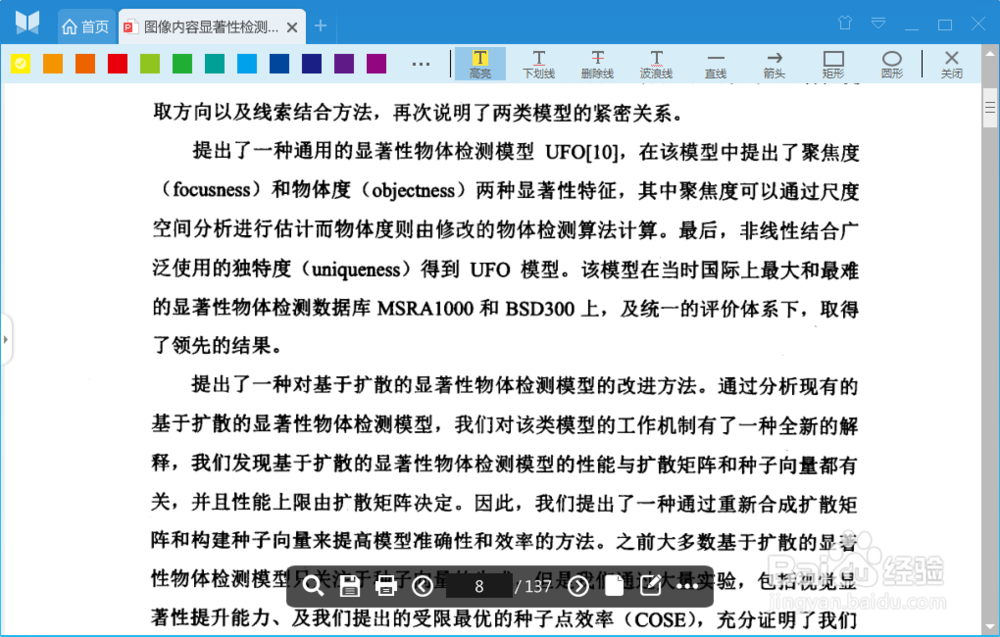Select the yellow highlight color swatch
The width and height of the screenshot is (1000, 637).
tap(20, 64)
